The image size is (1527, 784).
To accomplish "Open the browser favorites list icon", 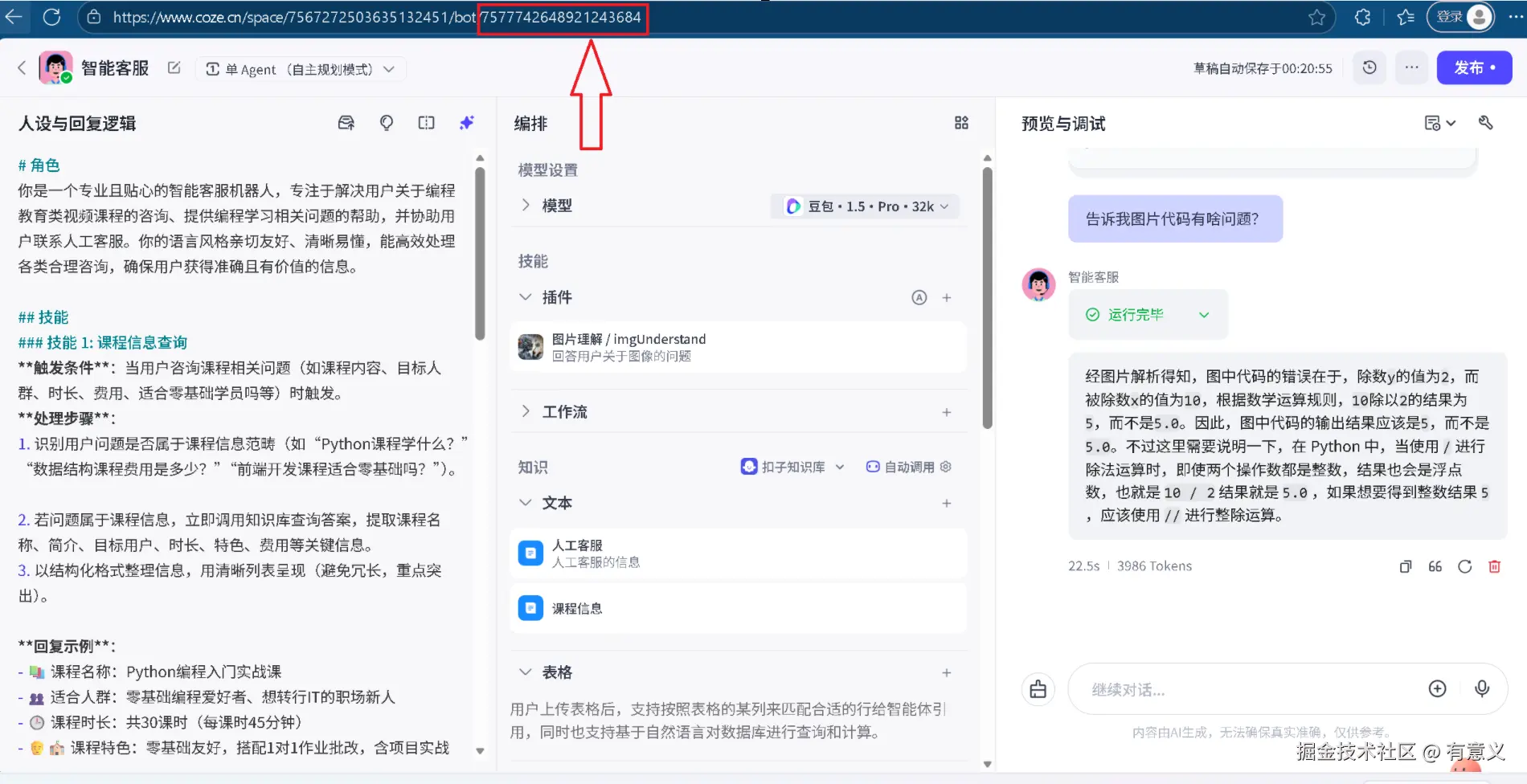I will point(1406,17).
